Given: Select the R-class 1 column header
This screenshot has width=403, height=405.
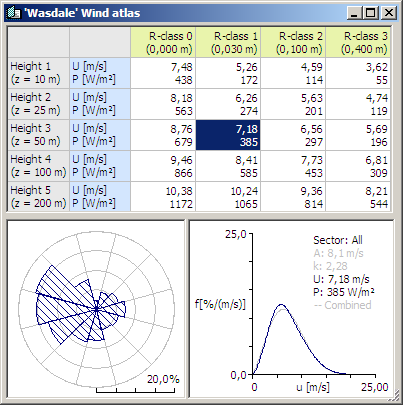Looking at the screenshot, I should click(228, 42).
